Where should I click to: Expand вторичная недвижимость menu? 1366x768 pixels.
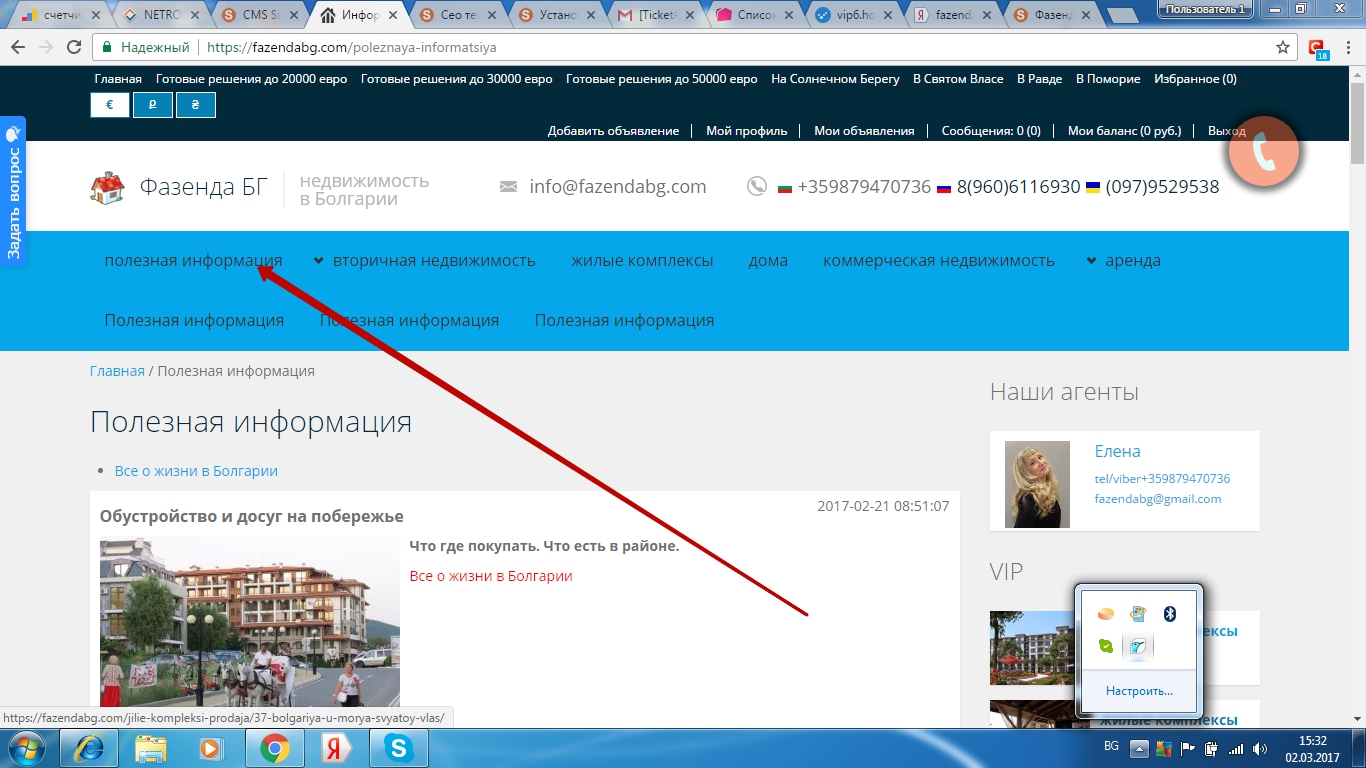coord(425,260)
